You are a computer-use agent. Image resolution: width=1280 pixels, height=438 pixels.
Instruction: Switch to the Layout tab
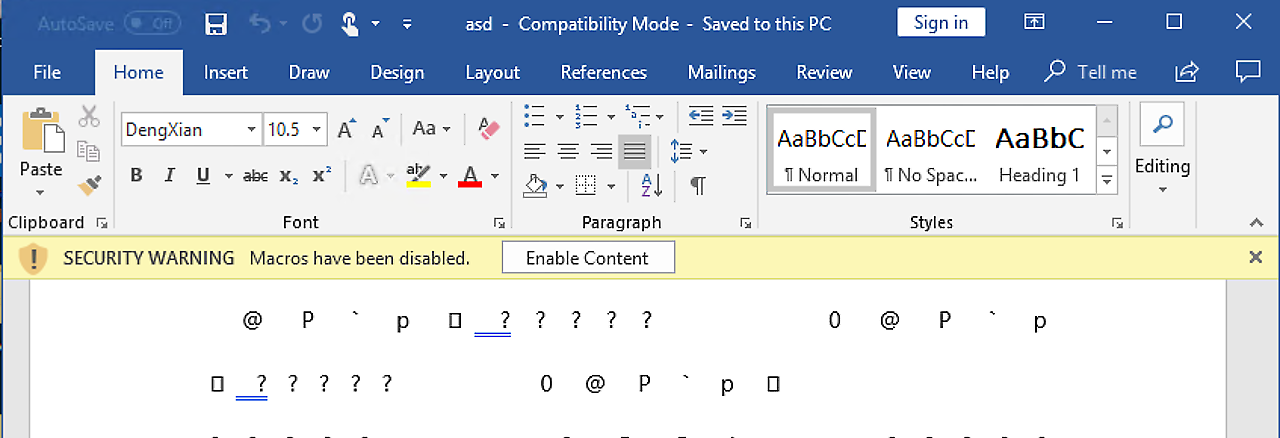(493, 72)
